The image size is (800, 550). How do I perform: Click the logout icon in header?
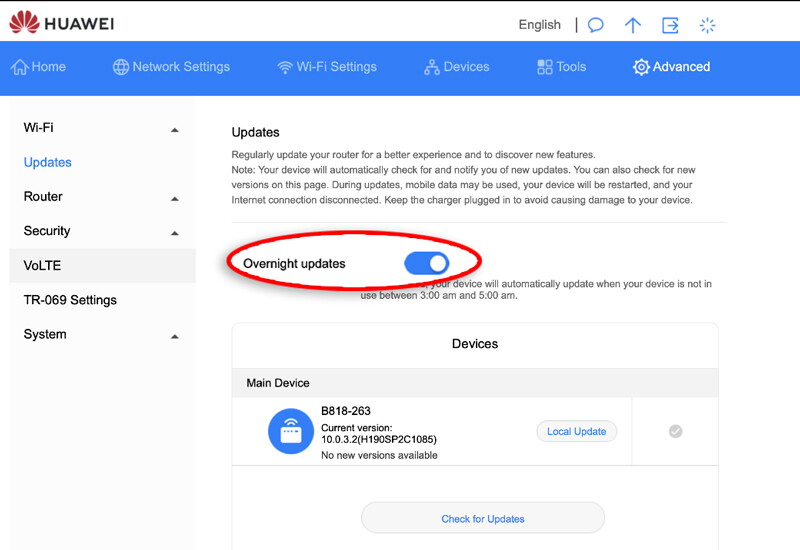(670, 25)
